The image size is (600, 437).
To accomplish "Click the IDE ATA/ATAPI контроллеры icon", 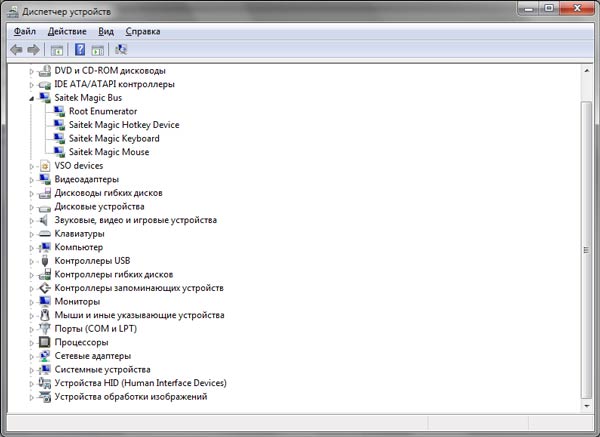I will 45,84.
